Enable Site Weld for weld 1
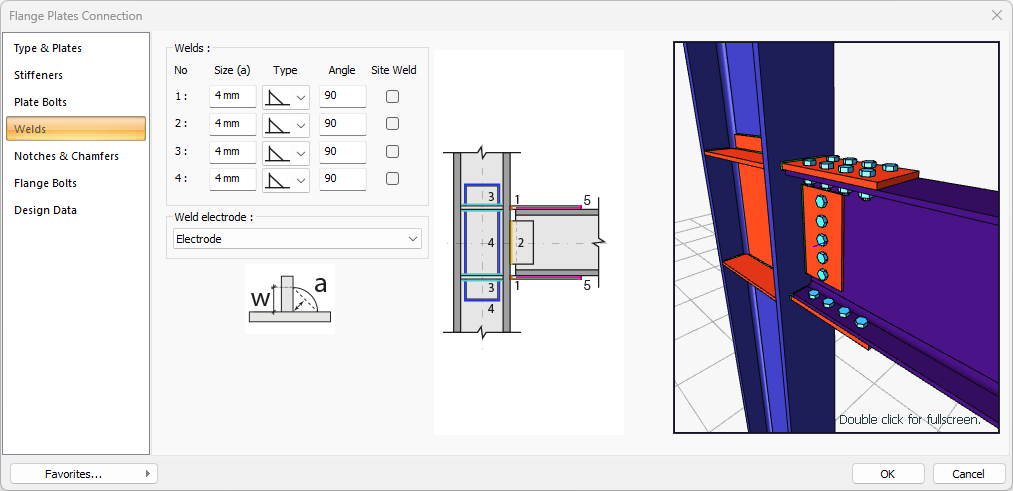 tap(393, 97)
